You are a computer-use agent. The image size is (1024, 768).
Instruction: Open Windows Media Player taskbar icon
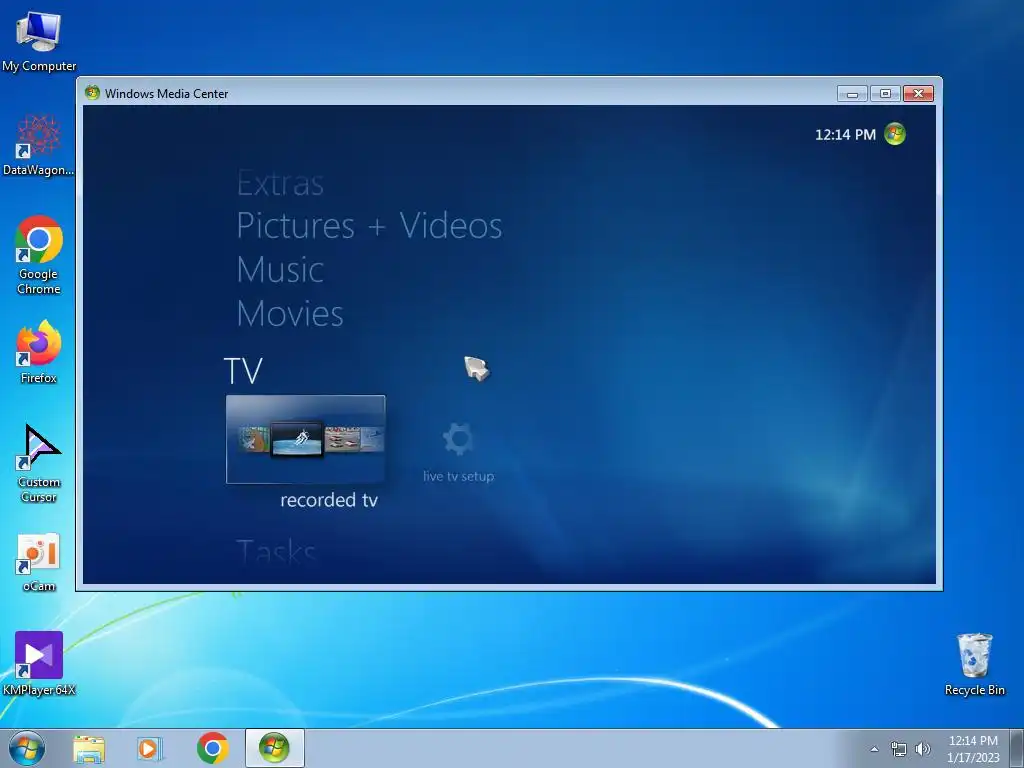[x=150, y=748]
